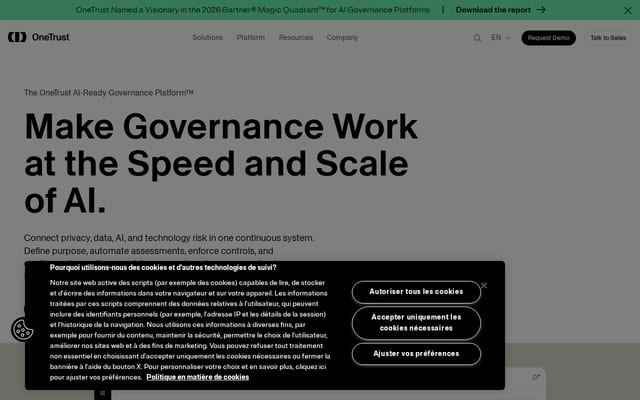
Task: Open the Resources menu
Action: coord(296,38)
